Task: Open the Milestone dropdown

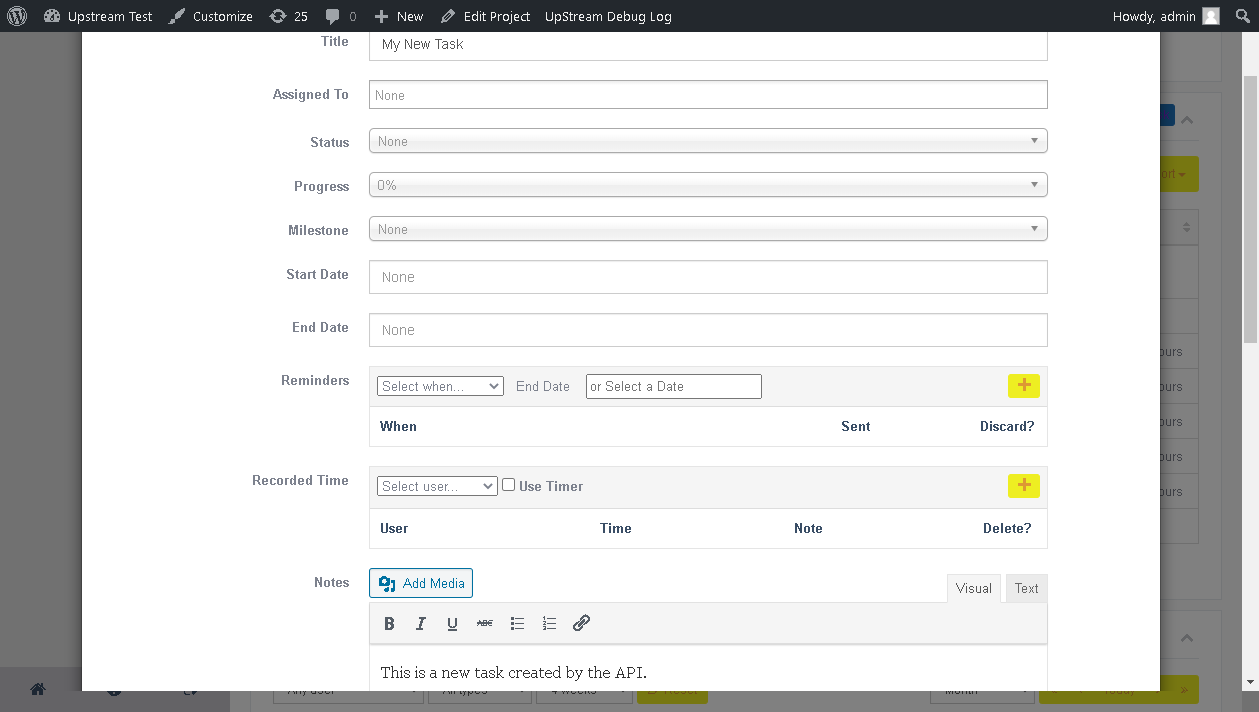Action: (x=707, y=229)
